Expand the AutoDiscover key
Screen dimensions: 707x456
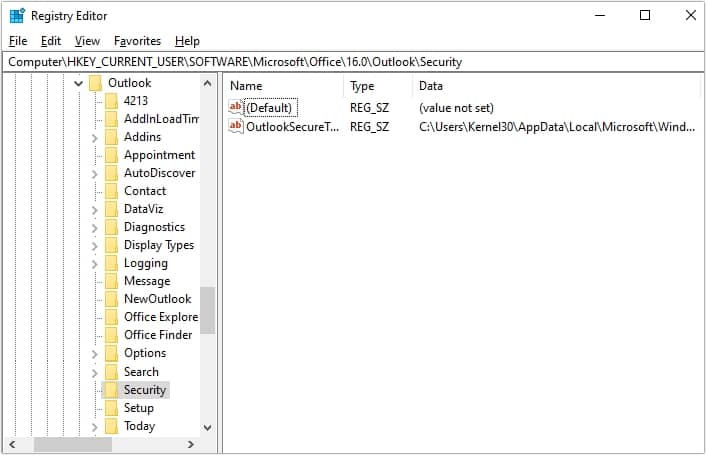tap(95, 174)
